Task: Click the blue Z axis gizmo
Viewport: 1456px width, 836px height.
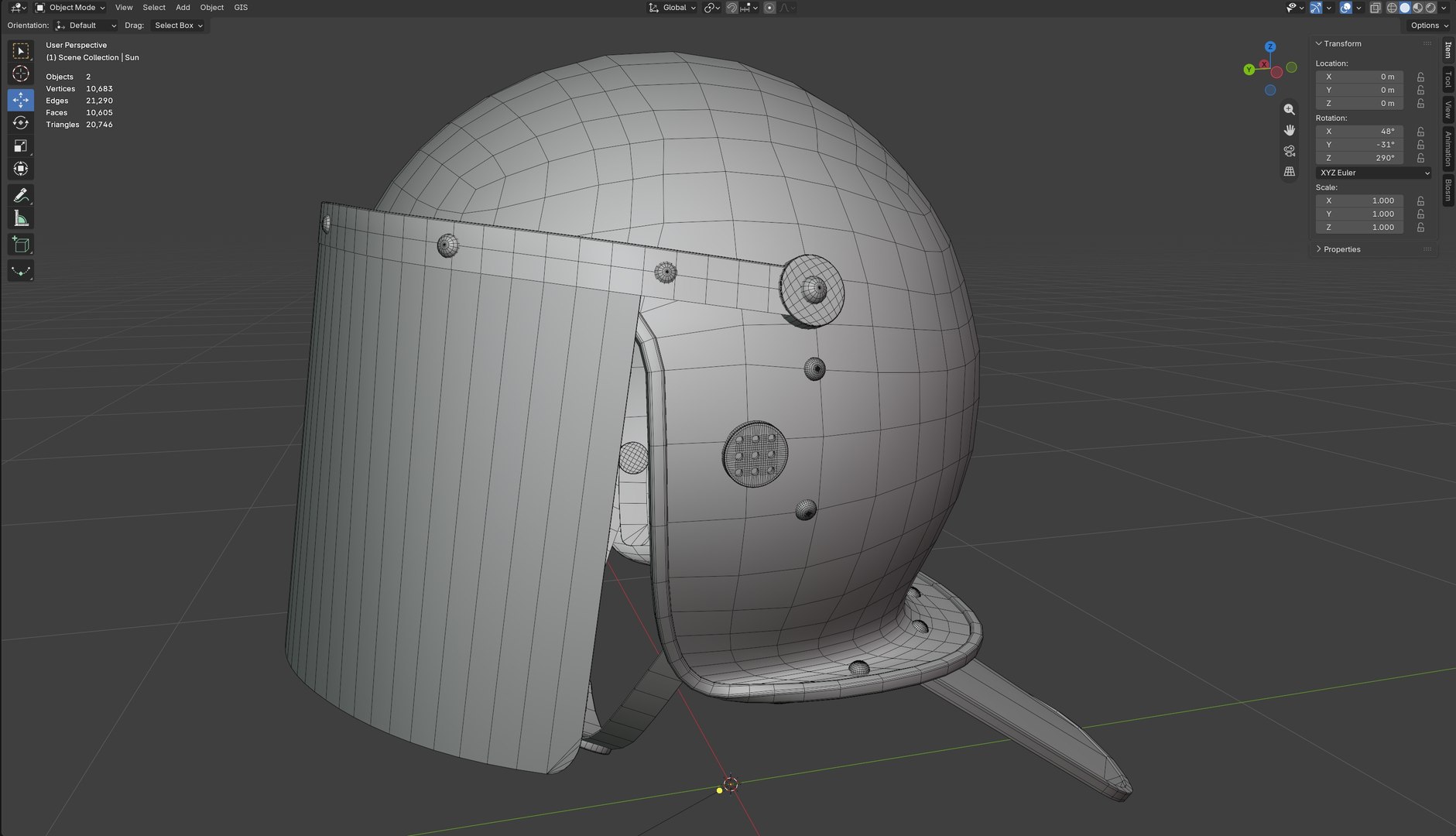Action: pos(1270,47)
